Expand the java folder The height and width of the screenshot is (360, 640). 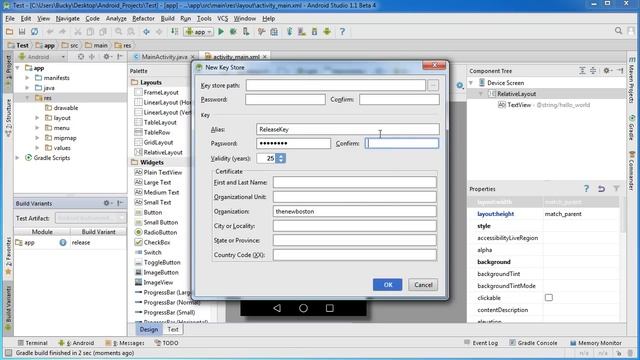point(27,88)
